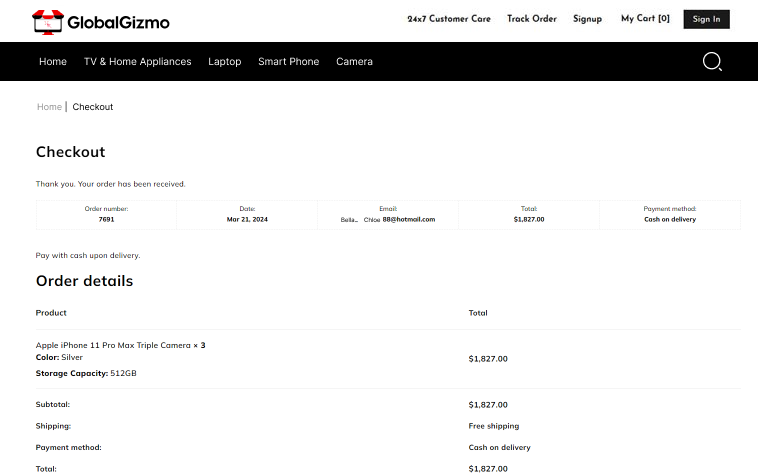Click the hotmail email address

[x=408, y=219]
